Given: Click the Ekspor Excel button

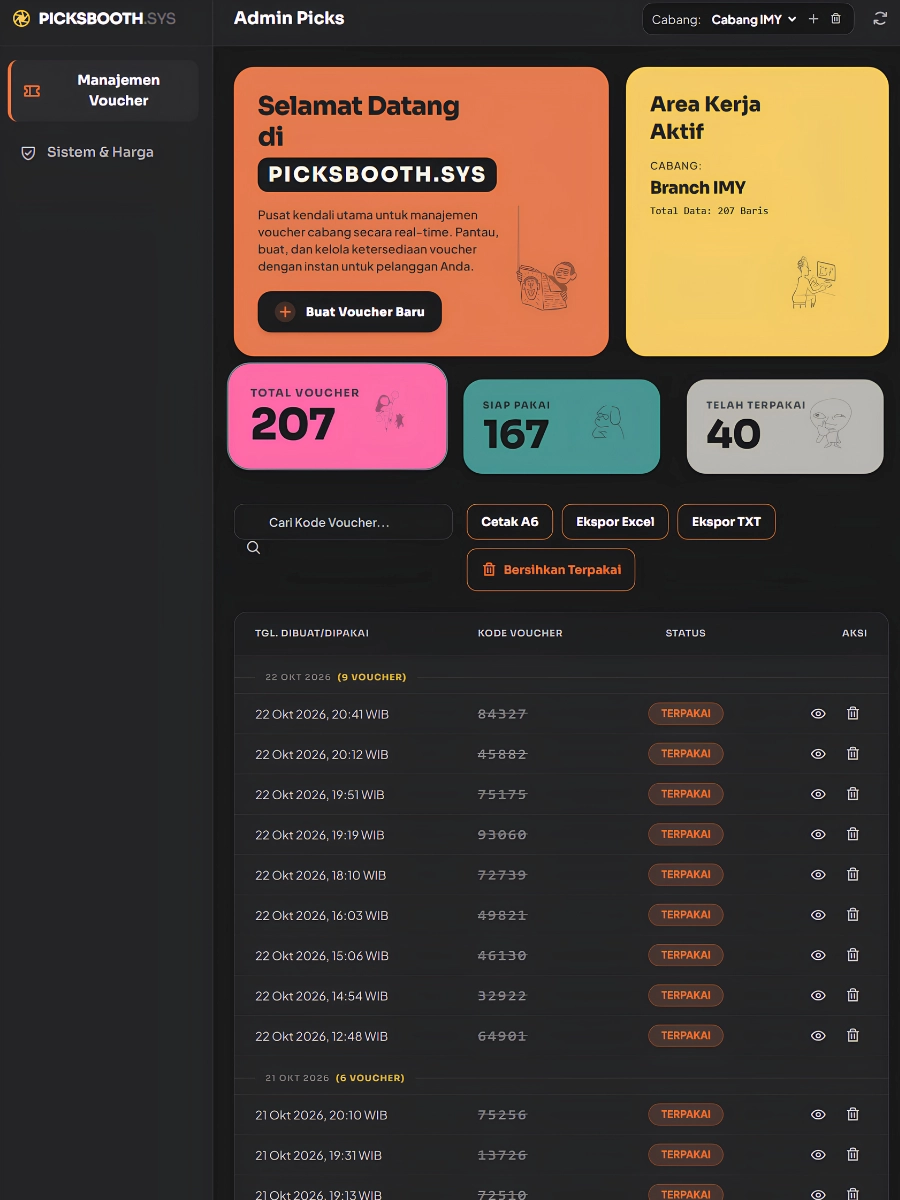Looking at the screenshot, I should (615, 522).
